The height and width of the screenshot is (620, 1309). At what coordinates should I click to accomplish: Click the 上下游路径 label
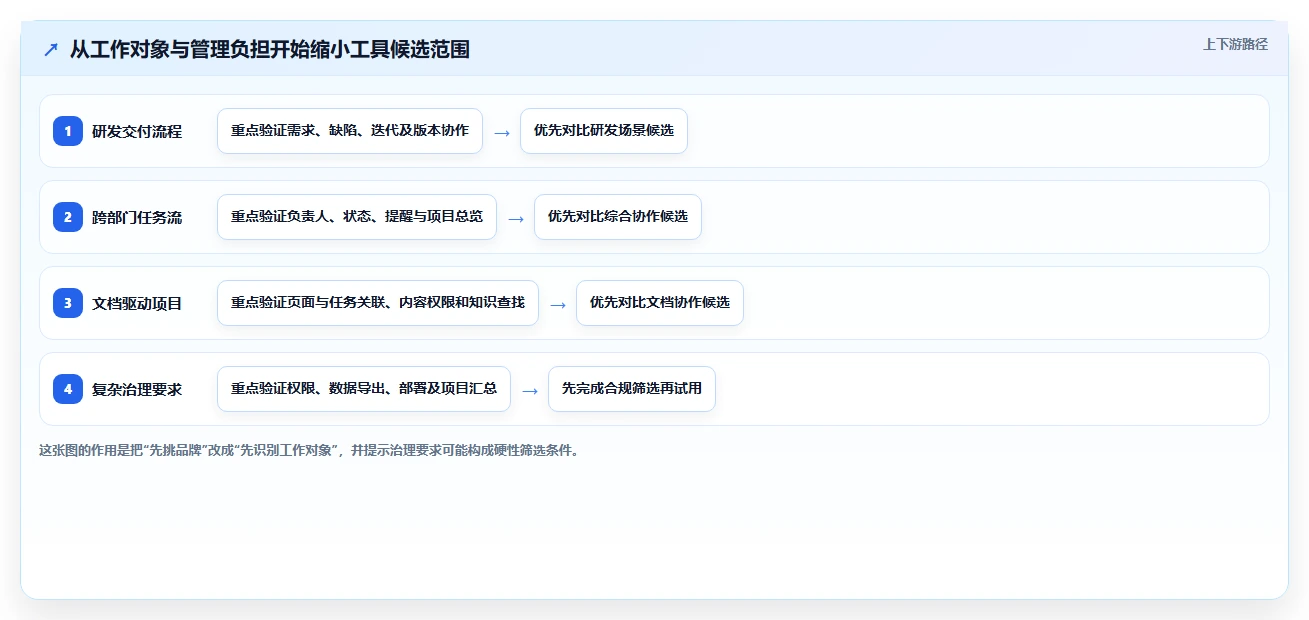tap(1235, 44)
